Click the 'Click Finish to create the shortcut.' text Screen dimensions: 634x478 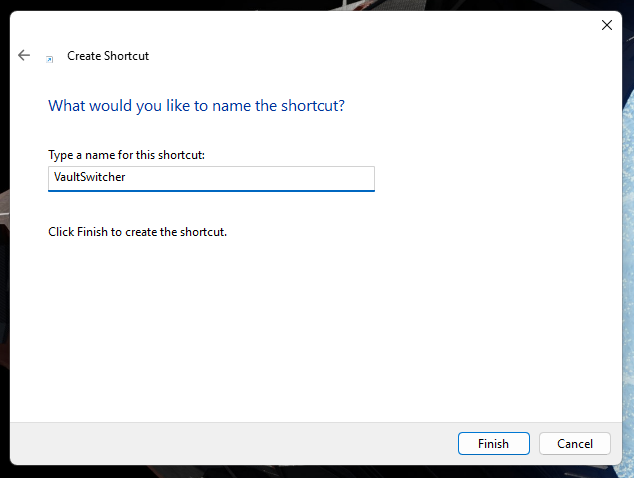(x=137, y=232)
